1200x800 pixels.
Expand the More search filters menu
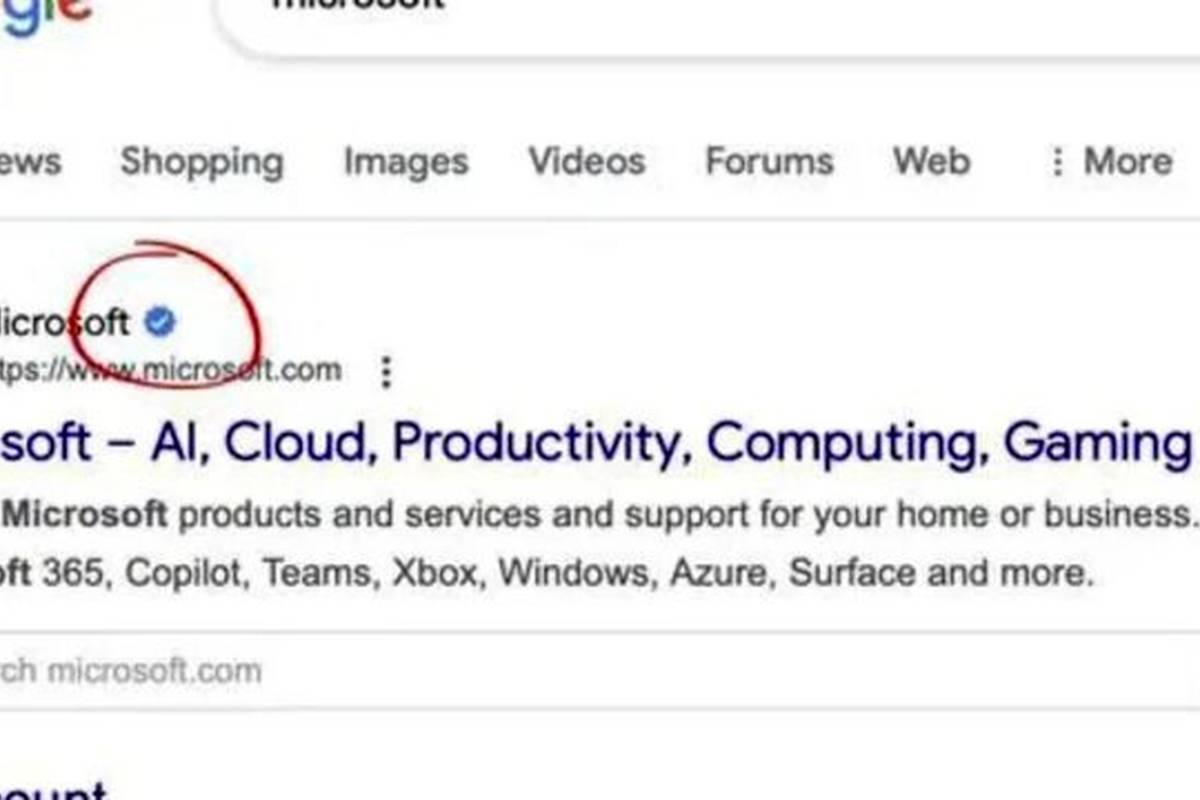[x=1110, y=162]
